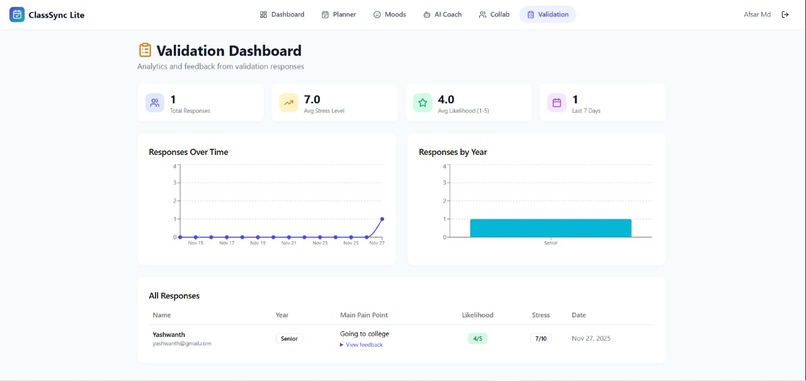Click the clipboard icon beside Validation Dashboard
The height and width of the screenshot is (381, 806).
click(x=145, y=50)
